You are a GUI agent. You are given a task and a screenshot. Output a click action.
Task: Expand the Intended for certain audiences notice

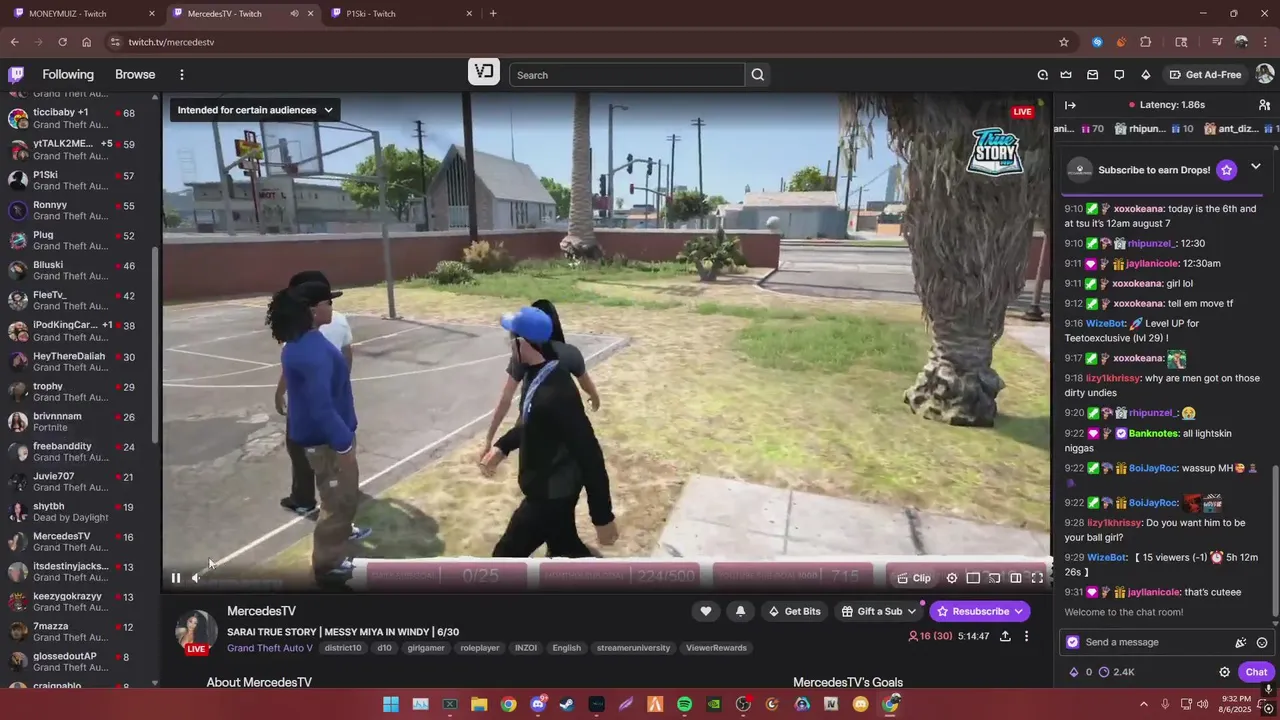pos(255,110)
